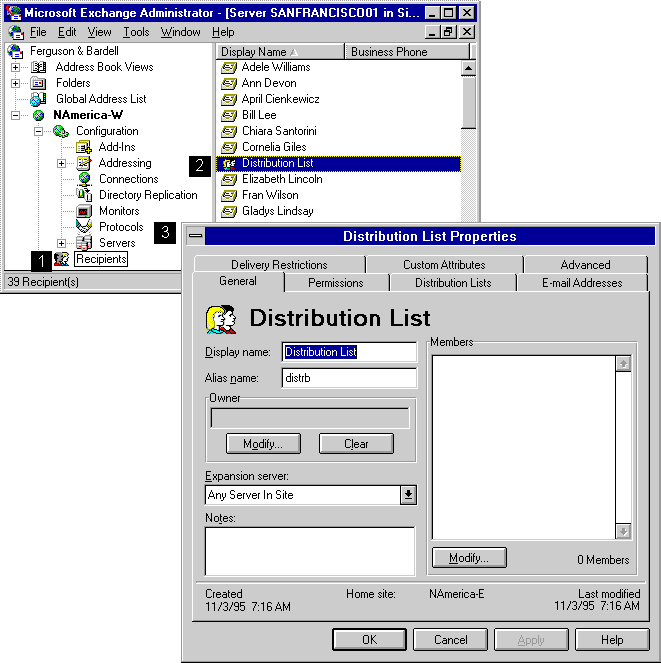
Task: Open the Tools menu
Action: pyautogui.click(x=136, y=32)
